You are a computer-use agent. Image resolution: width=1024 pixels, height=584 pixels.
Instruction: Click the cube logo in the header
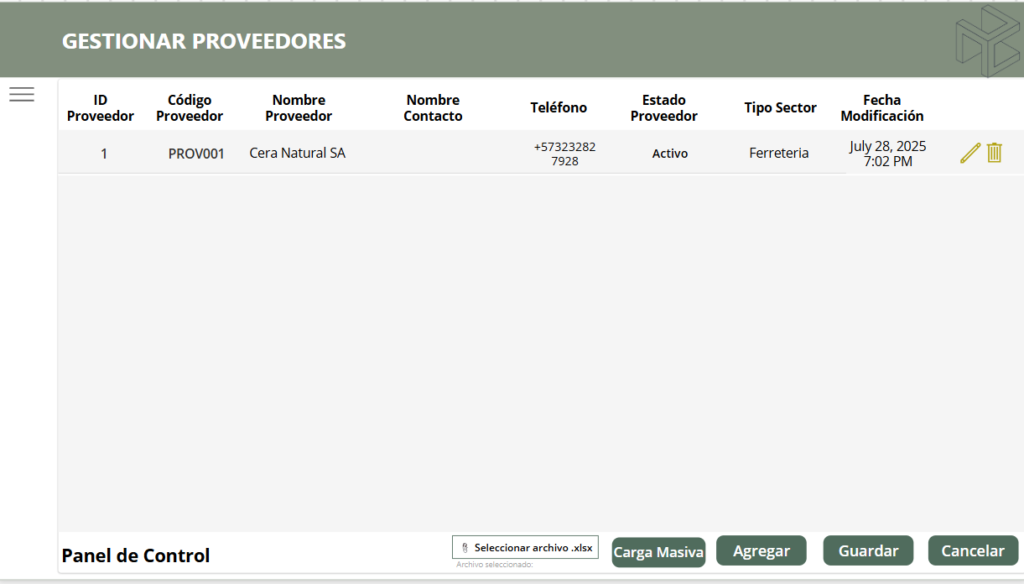click(986, 40)
